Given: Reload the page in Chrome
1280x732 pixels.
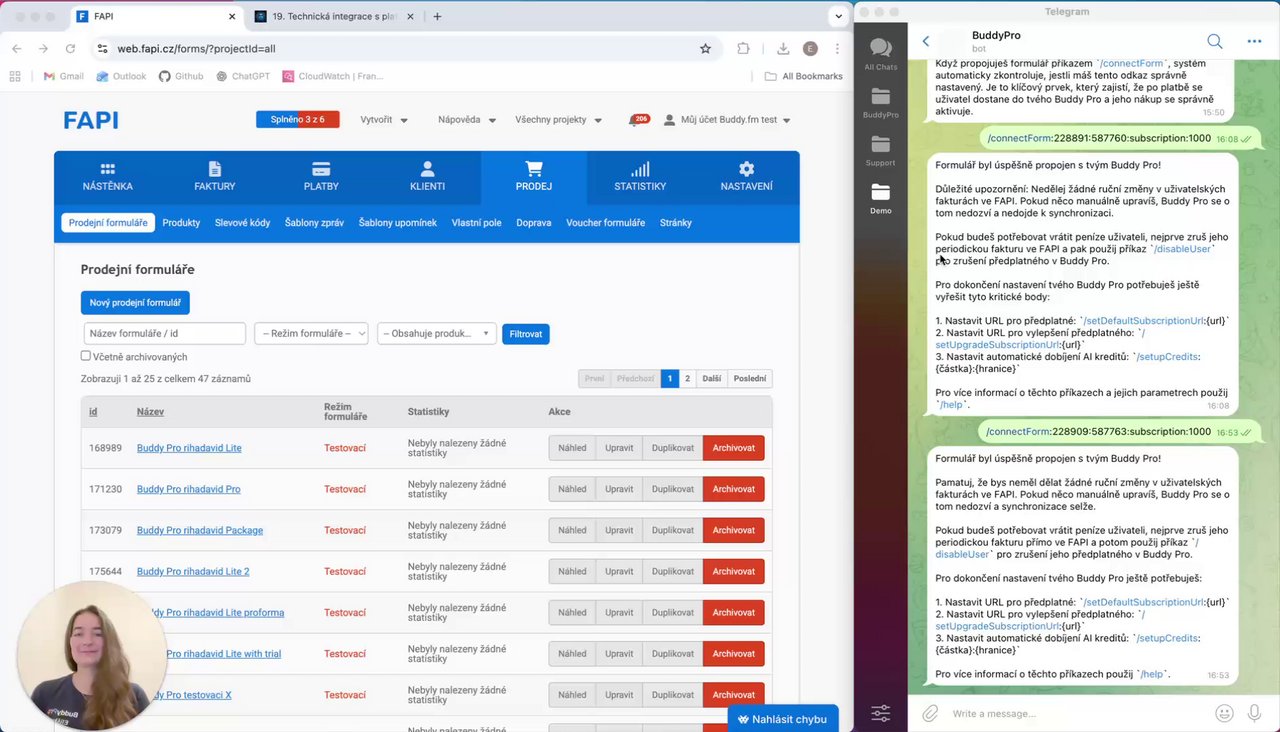Looking at the screenshot, I should pos(70,48).
